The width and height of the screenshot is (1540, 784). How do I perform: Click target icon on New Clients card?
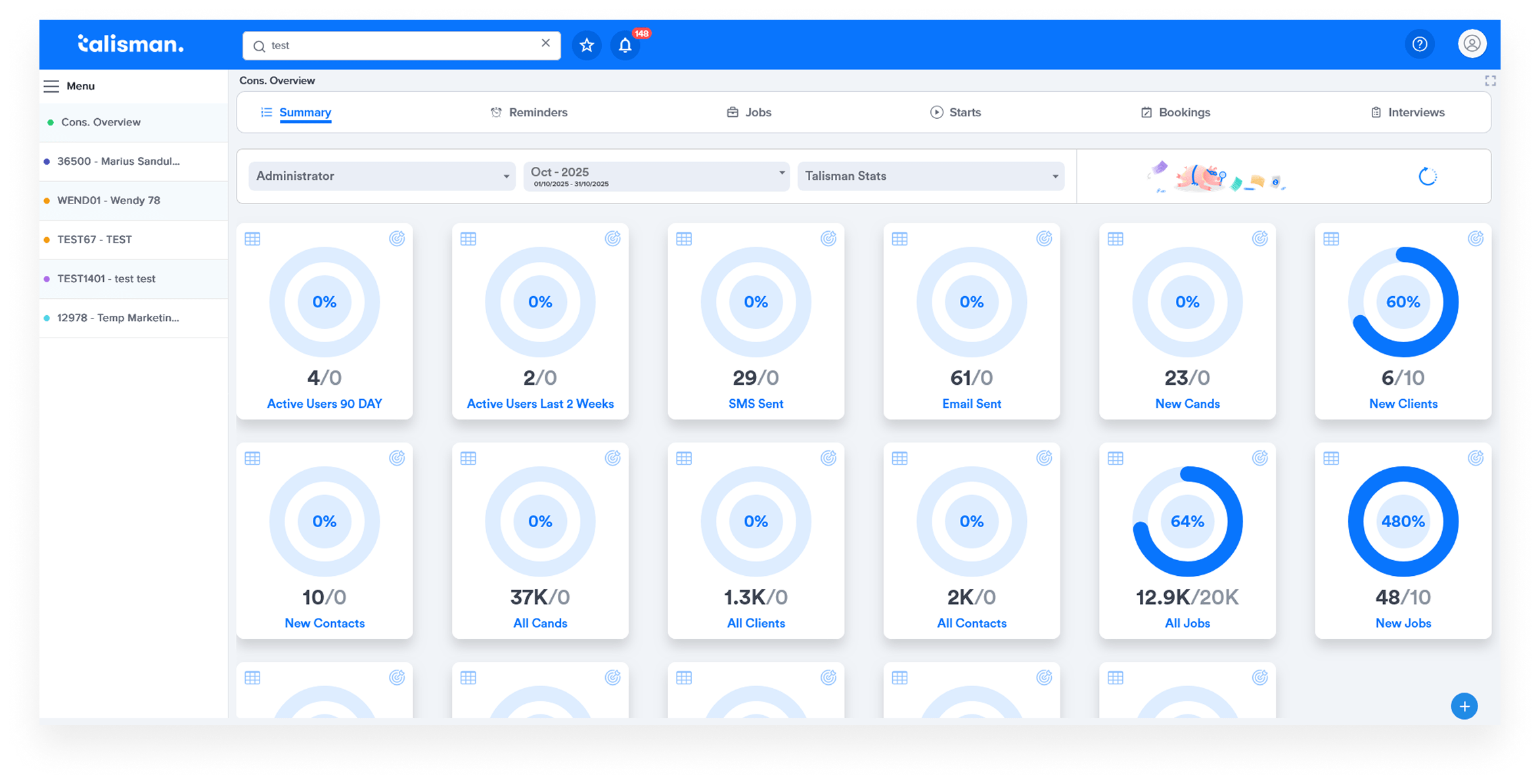(x=1475, y=239)
